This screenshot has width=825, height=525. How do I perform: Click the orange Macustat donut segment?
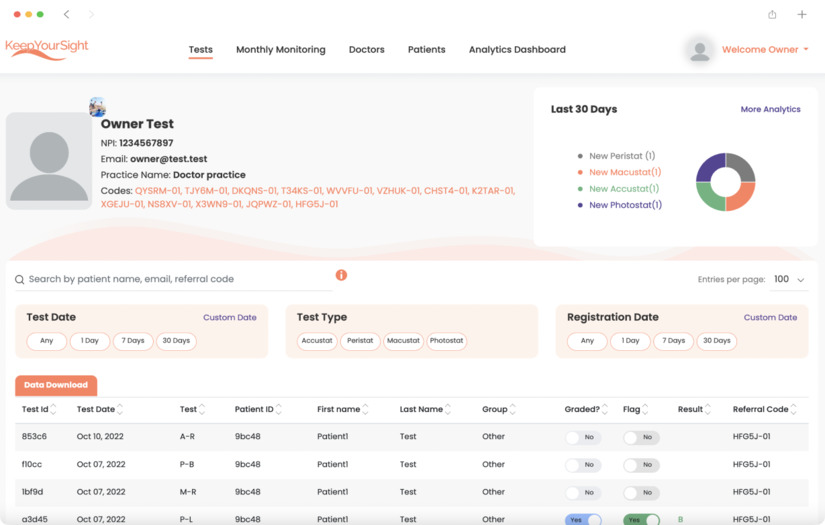click(743, 199)
